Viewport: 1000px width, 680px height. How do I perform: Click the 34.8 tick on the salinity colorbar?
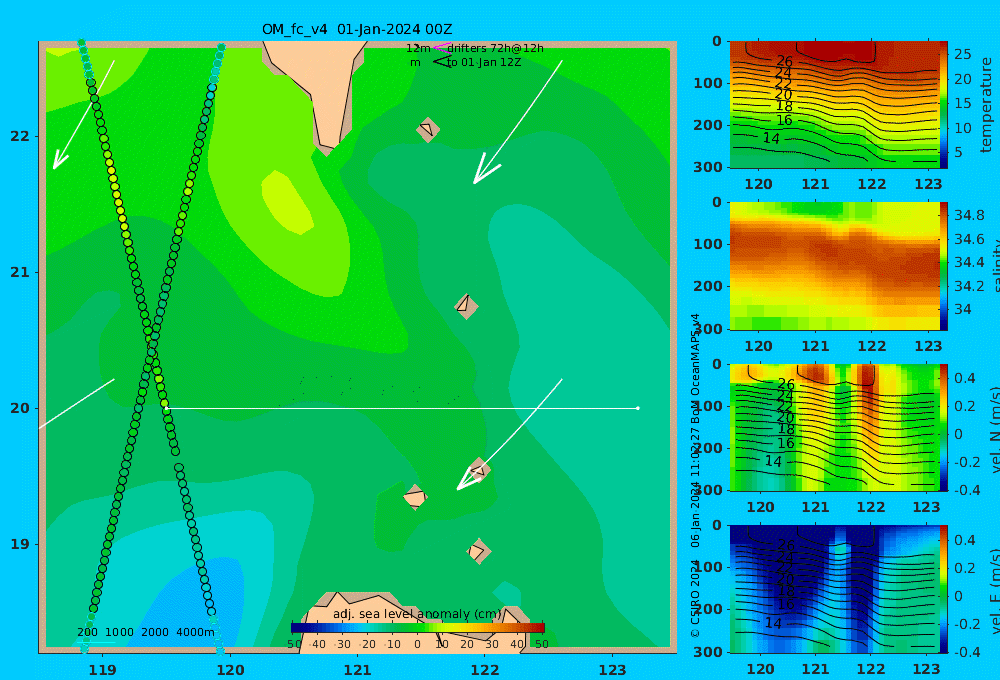[x=969, y=215]
